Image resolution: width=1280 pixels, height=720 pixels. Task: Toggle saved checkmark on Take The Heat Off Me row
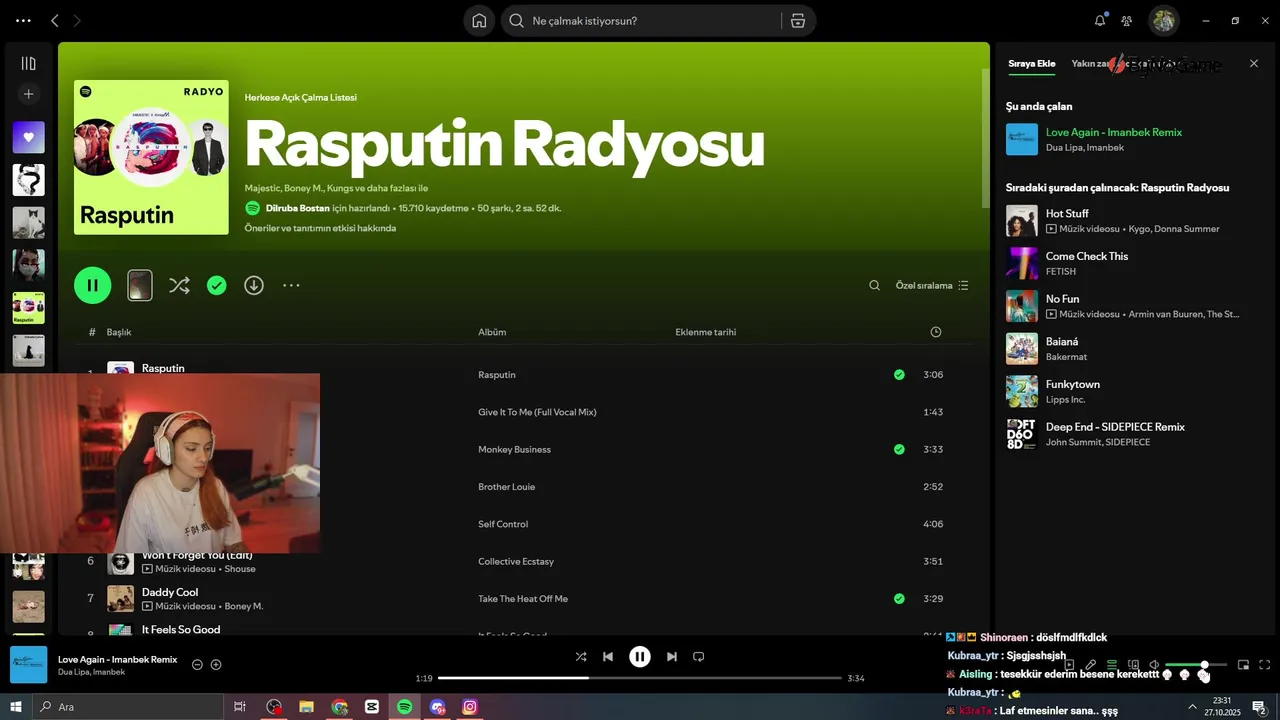[899, 599]
